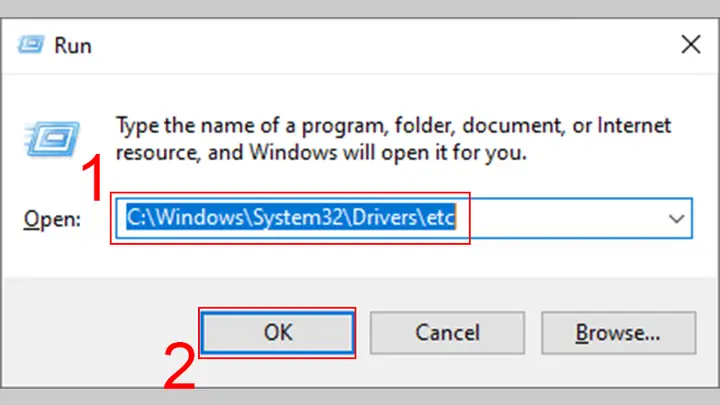Screen dimensions: 720x405
Task: Click the word "Internet" in the description
Action: (634, 125)
